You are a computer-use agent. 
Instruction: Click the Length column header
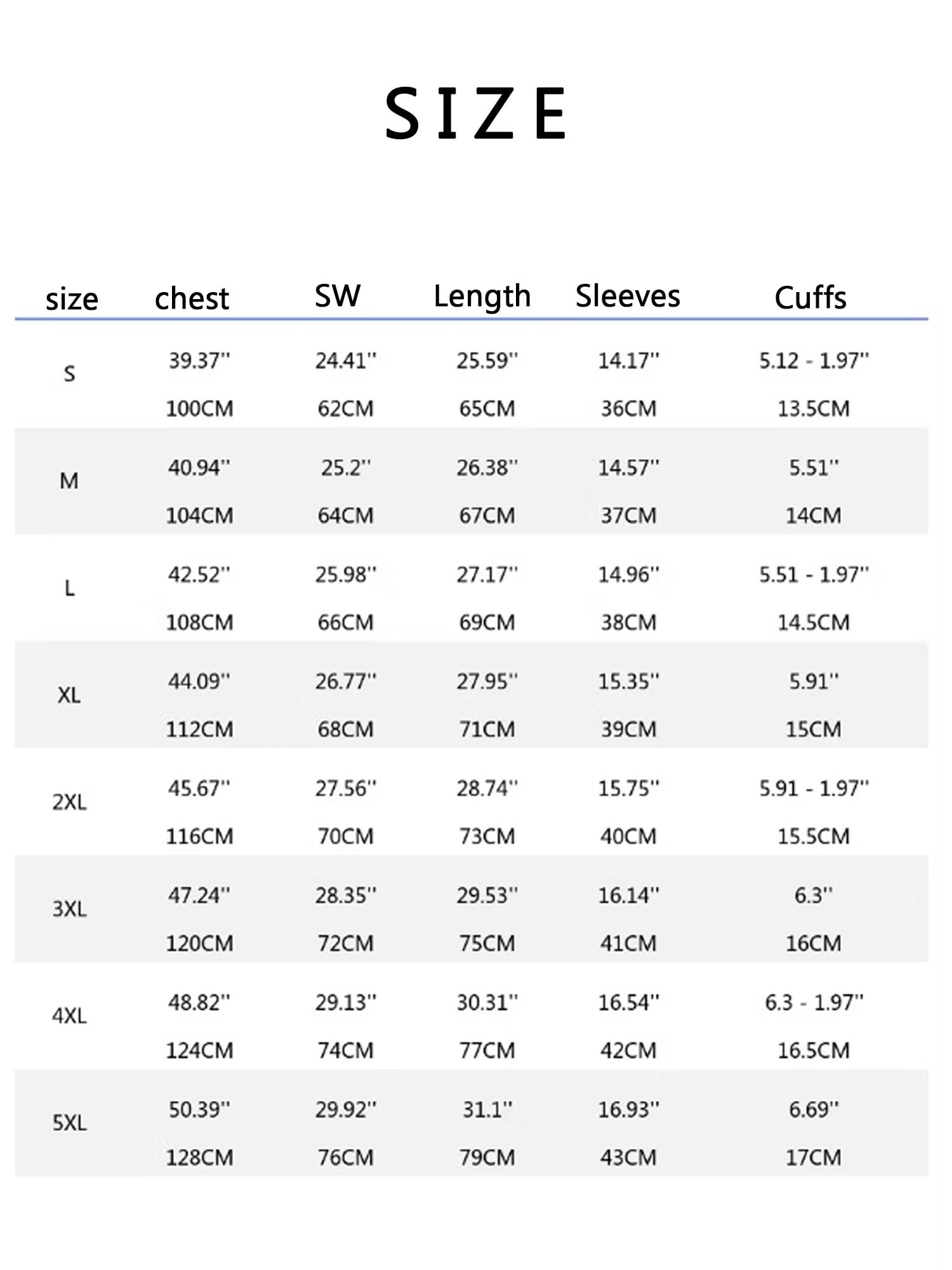coord(482,297)
